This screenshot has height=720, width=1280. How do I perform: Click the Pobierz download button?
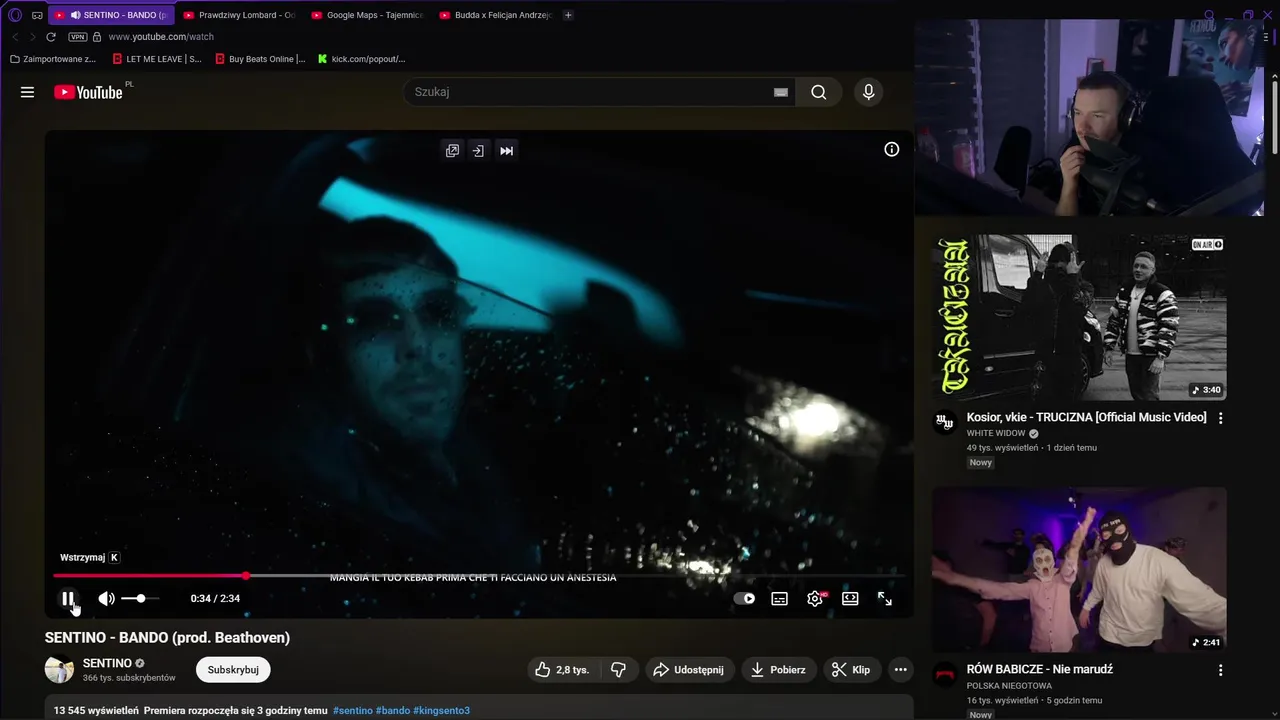pos(779,670)
